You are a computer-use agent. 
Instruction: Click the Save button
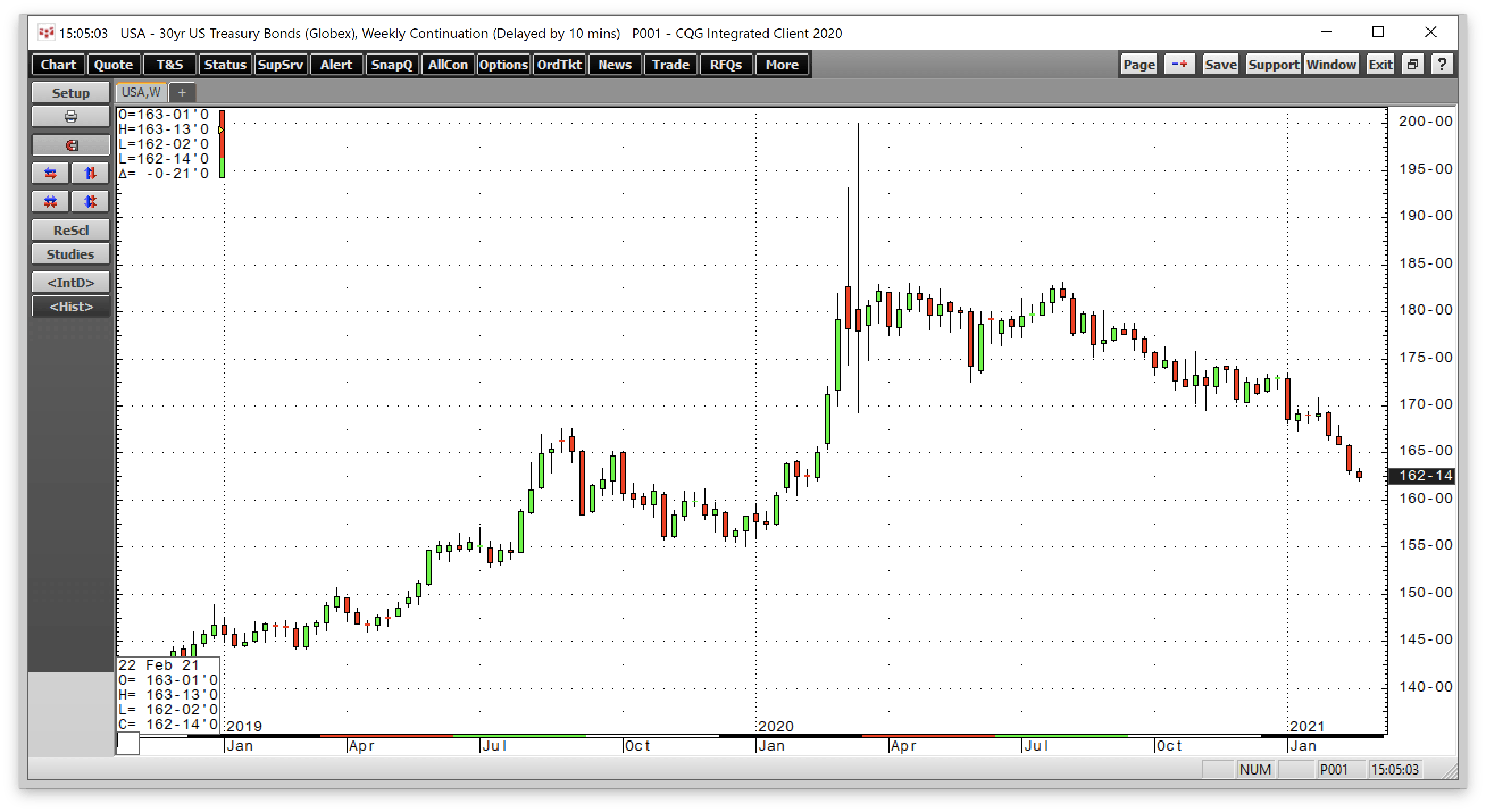pos(1221,64)
